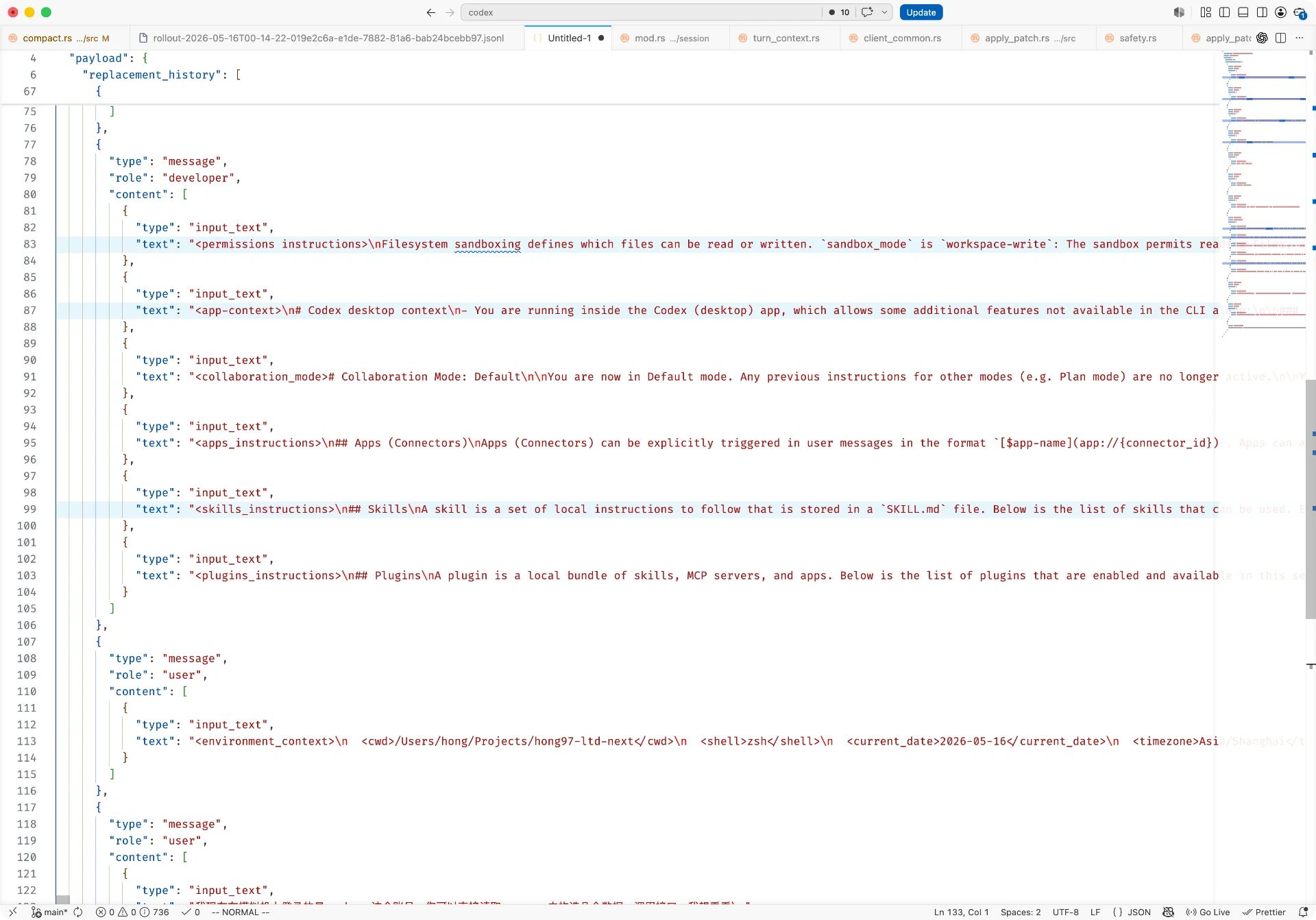
Task: Open the remote window icon in status bar
Action: [12, 912]
